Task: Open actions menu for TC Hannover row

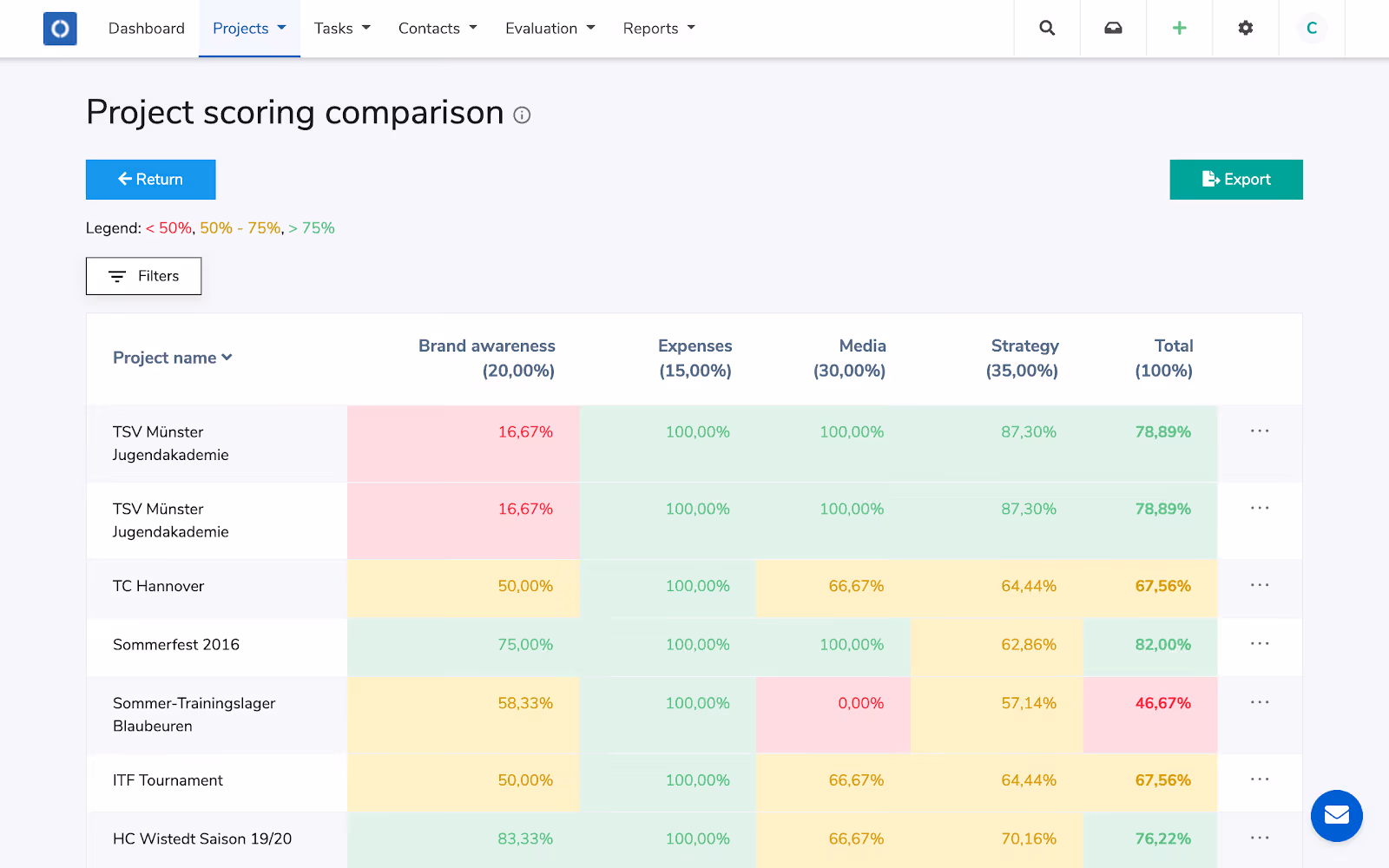Action: pyautogui.click(x=1260, y=585)
